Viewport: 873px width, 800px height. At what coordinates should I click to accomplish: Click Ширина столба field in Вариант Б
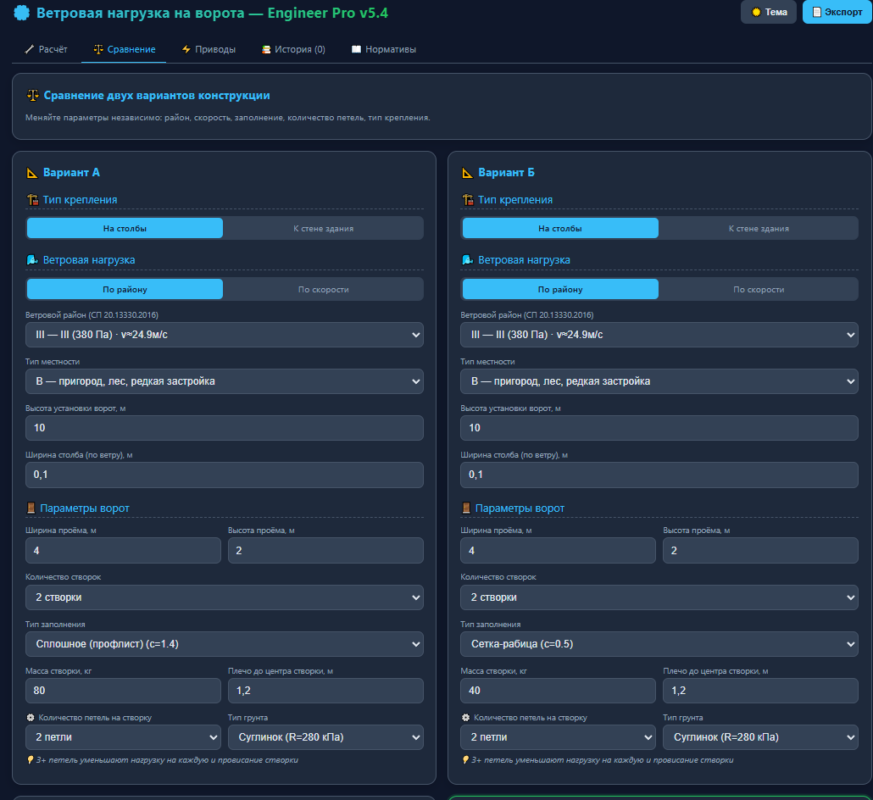point(659,475)
